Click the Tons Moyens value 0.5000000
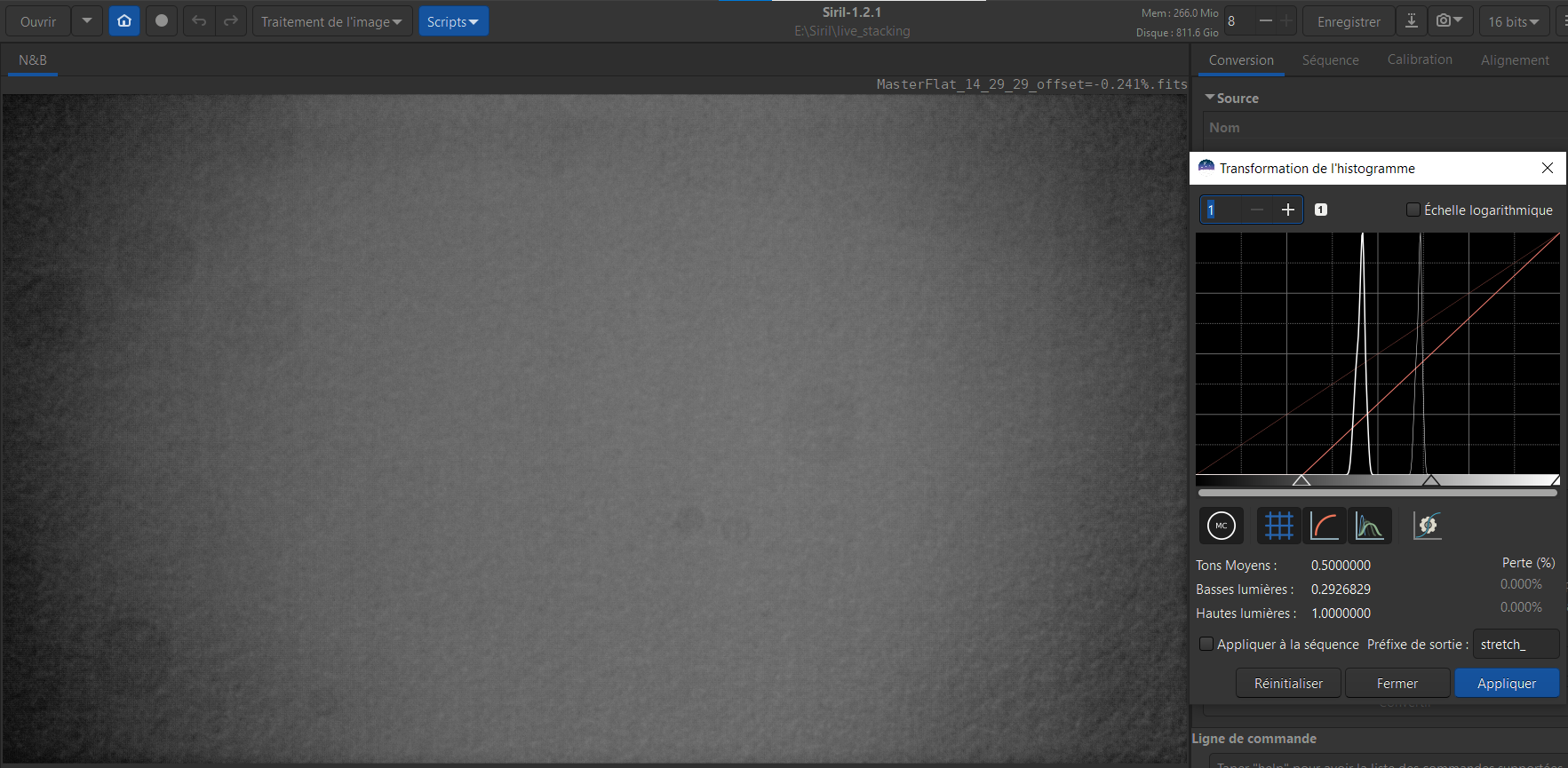The width and height of the screenshot is (1568, 768). tap(1341, 565)
